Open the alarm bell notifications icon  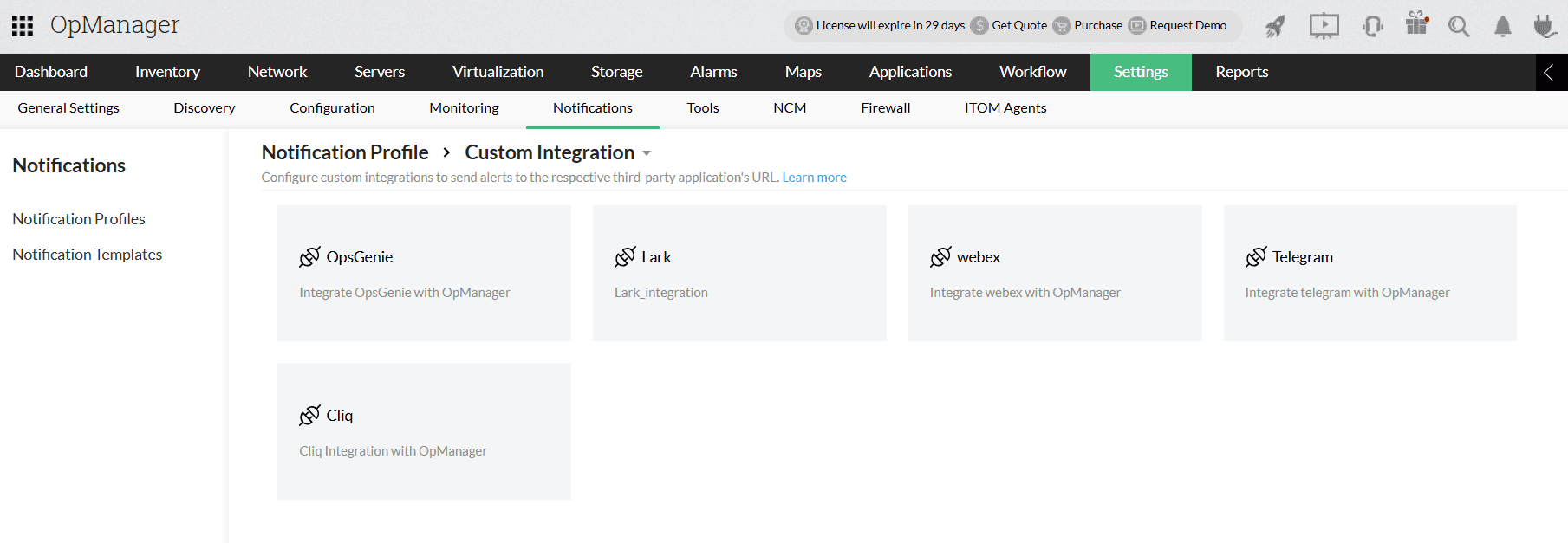(1503, 26)
